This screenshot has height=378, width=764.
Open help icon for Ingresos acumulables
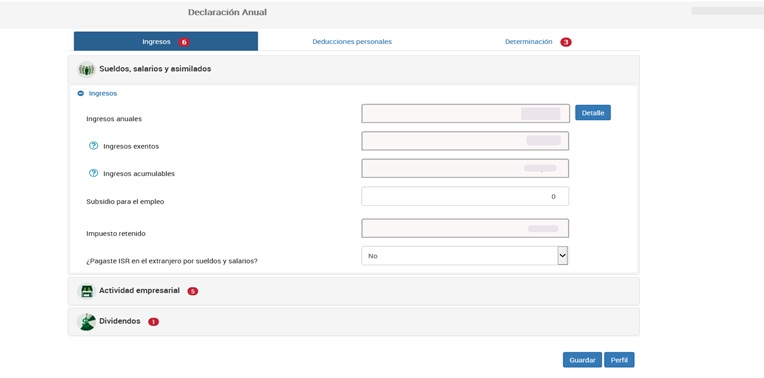click(x=94, y=173)
